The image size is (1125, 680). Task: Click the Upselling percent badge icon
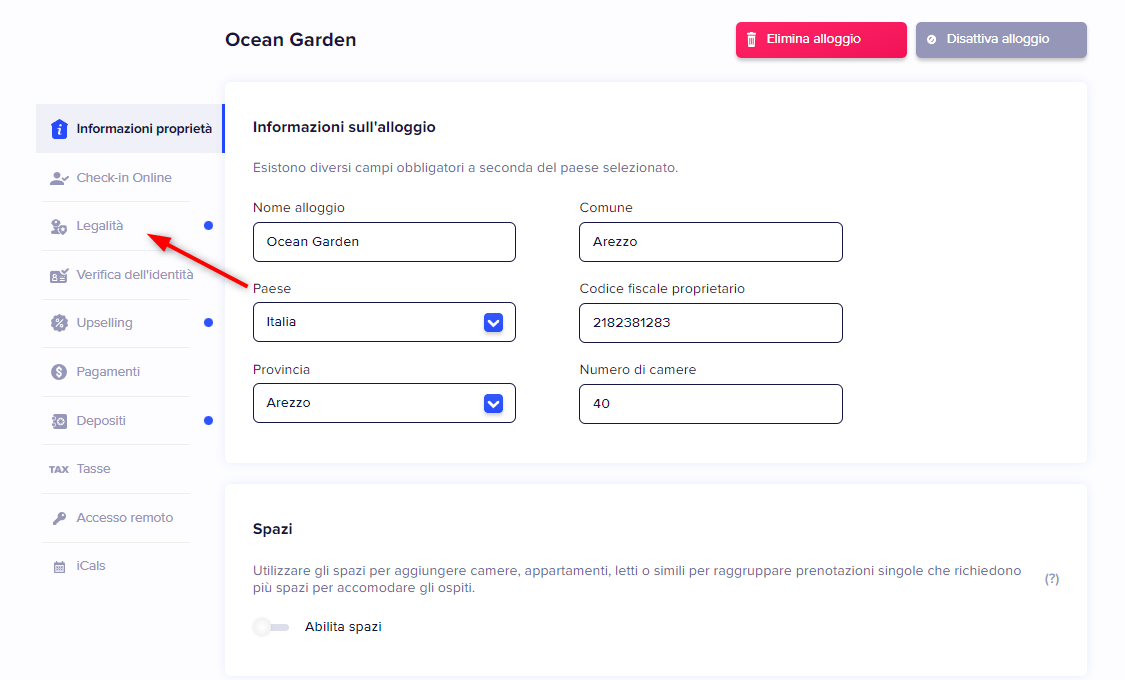(x=59, y=323)
